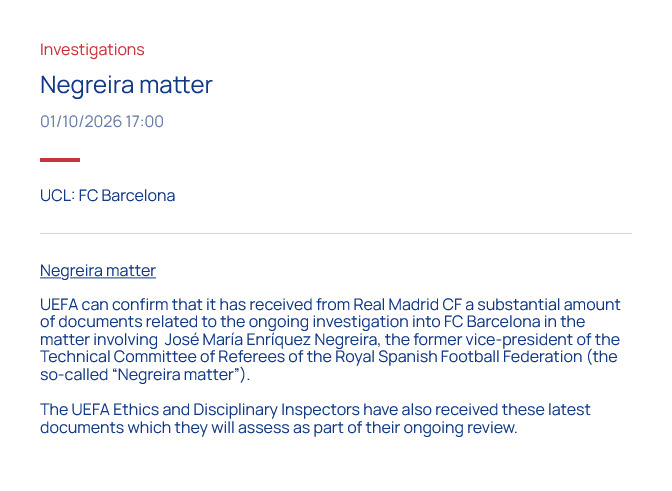Click the Investigations category label
The image size is (672, 491).
click(x=92, y=50)
